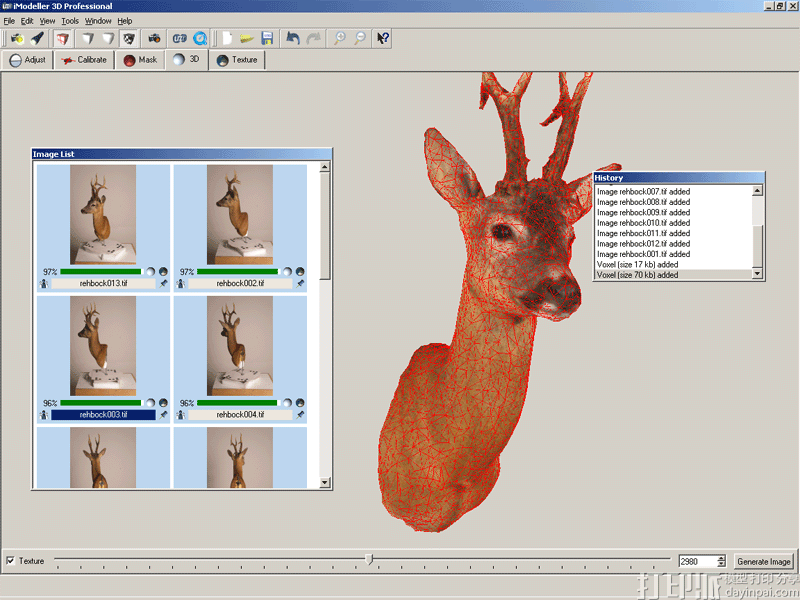
Task: Open the Tools menu
Action: pyautogui.click(x=70, y=21)
